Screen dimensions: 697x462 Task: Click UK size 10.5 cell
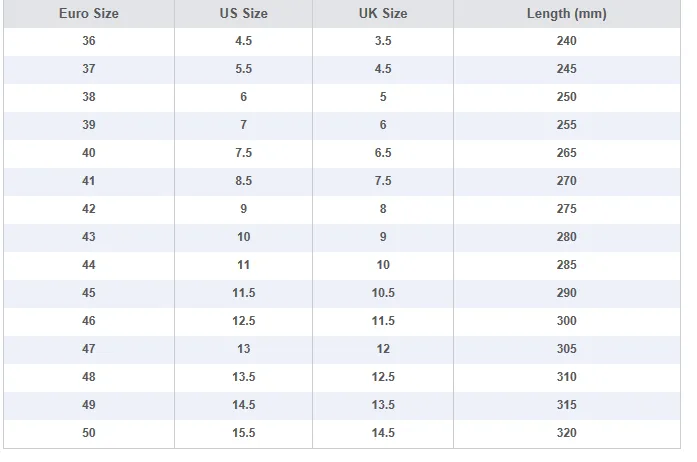pyautogui.click(x=383, y=293)
